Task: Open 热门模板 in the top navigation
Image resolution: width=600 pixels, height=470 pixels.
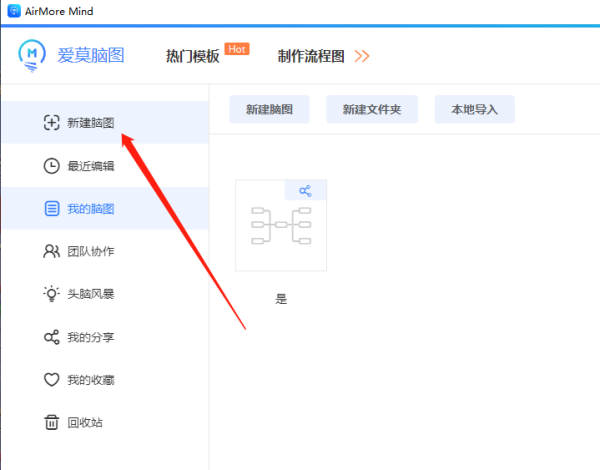Action: [x=192, y=56]
